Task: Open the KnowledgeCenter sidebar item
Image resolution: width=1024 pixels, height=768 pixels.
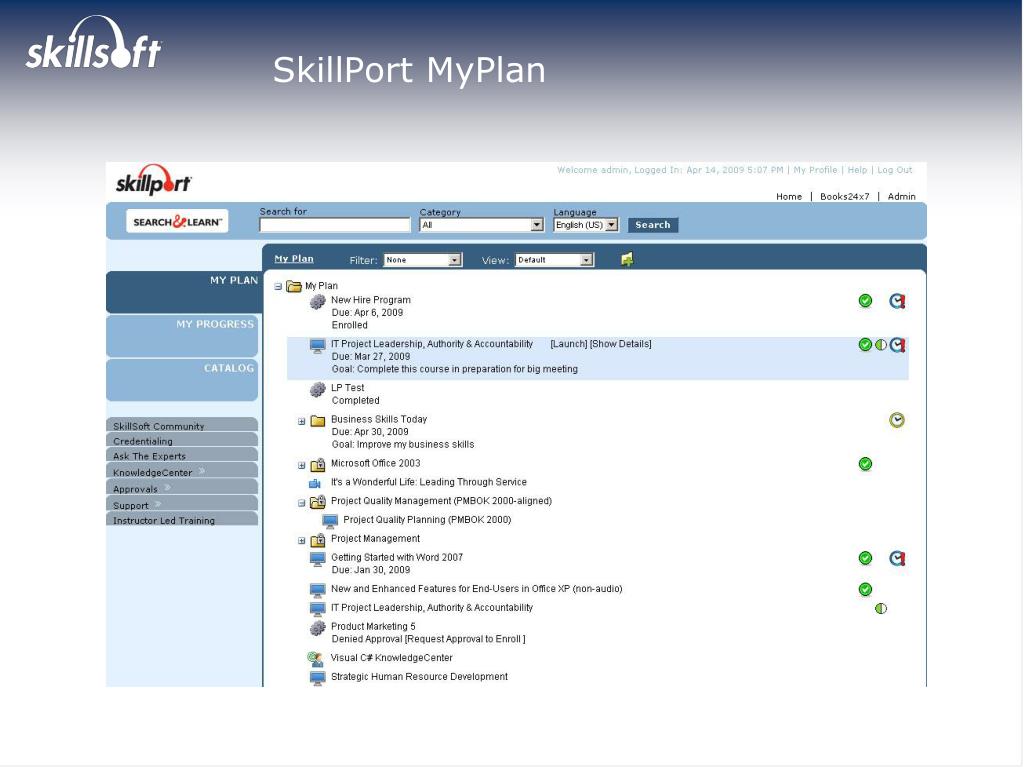Action: [x=182, y=472]
